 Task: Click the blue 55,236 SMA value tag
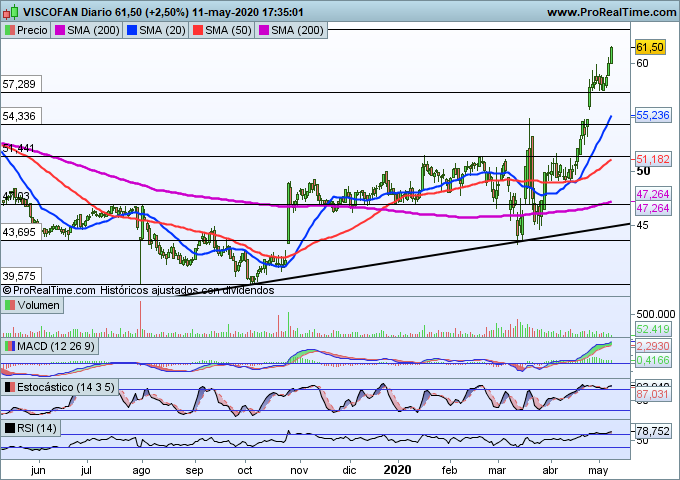pyautogui.click(x=653, y=116)
